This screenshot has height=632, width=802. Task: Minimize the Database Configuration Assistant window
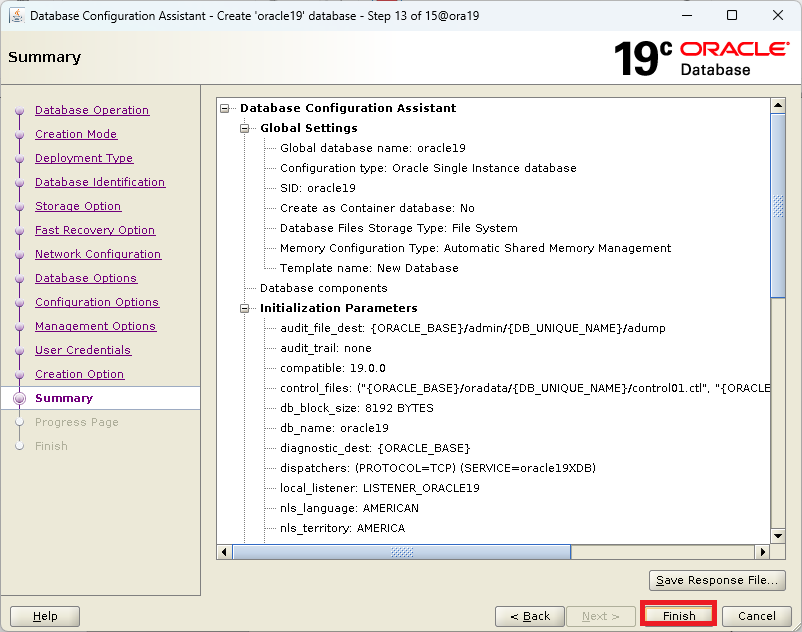point(687,15)
